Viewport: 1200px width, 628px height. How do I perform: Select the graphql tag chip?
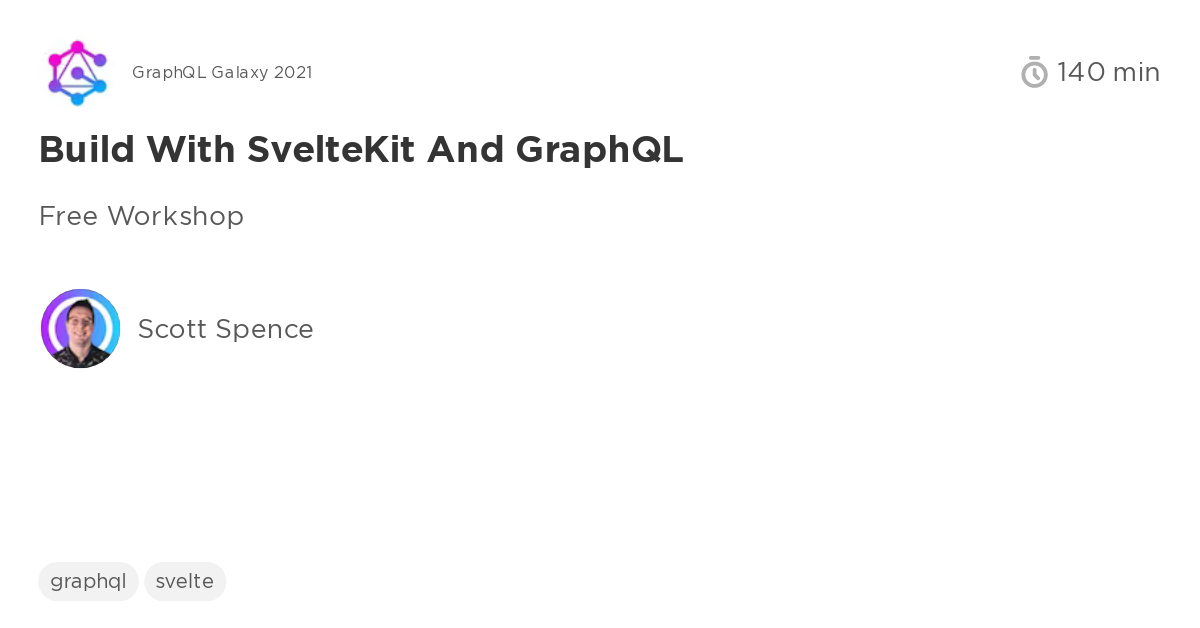coord(88,581)
